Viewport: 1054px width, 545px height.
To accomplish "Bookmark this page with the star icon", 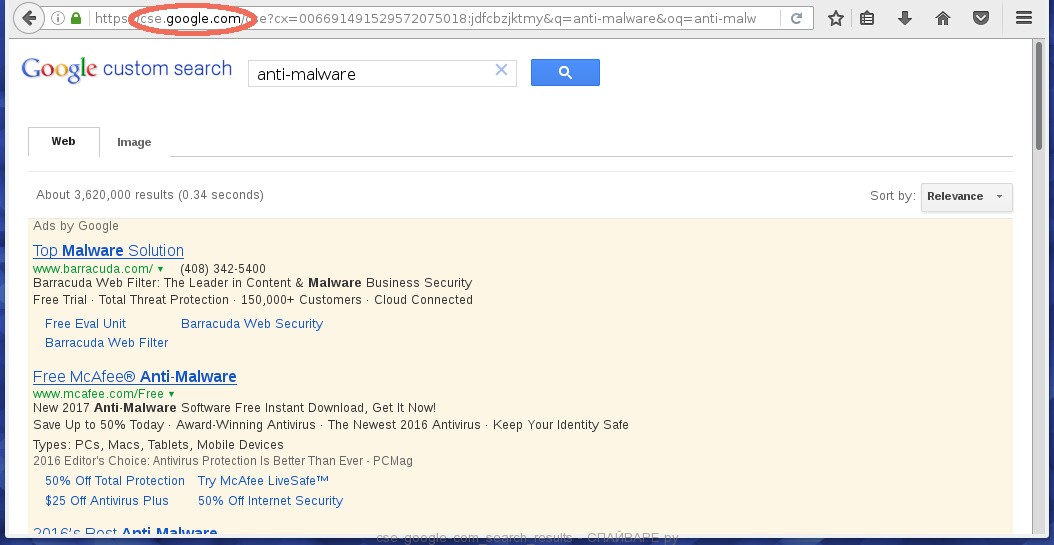I will pyautogui.click(x=836, y=19).
